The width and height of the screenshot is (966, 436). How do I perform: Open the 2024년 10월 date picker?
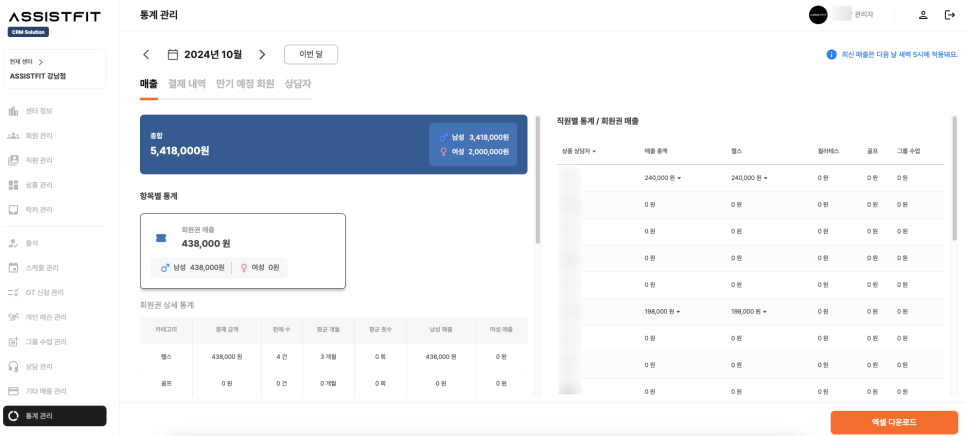pos(205,55)
